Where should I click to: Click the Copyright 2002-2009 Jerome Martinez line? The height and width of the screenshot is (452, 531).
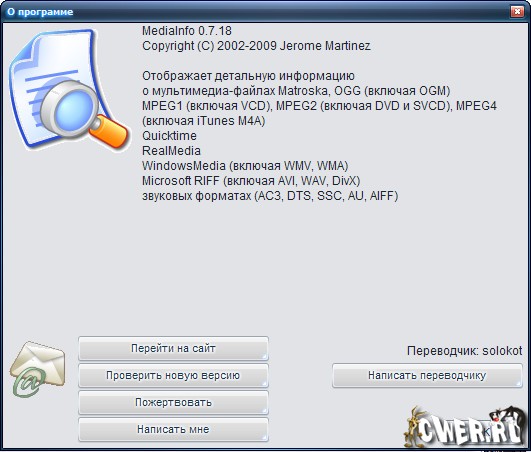[256, 46]
